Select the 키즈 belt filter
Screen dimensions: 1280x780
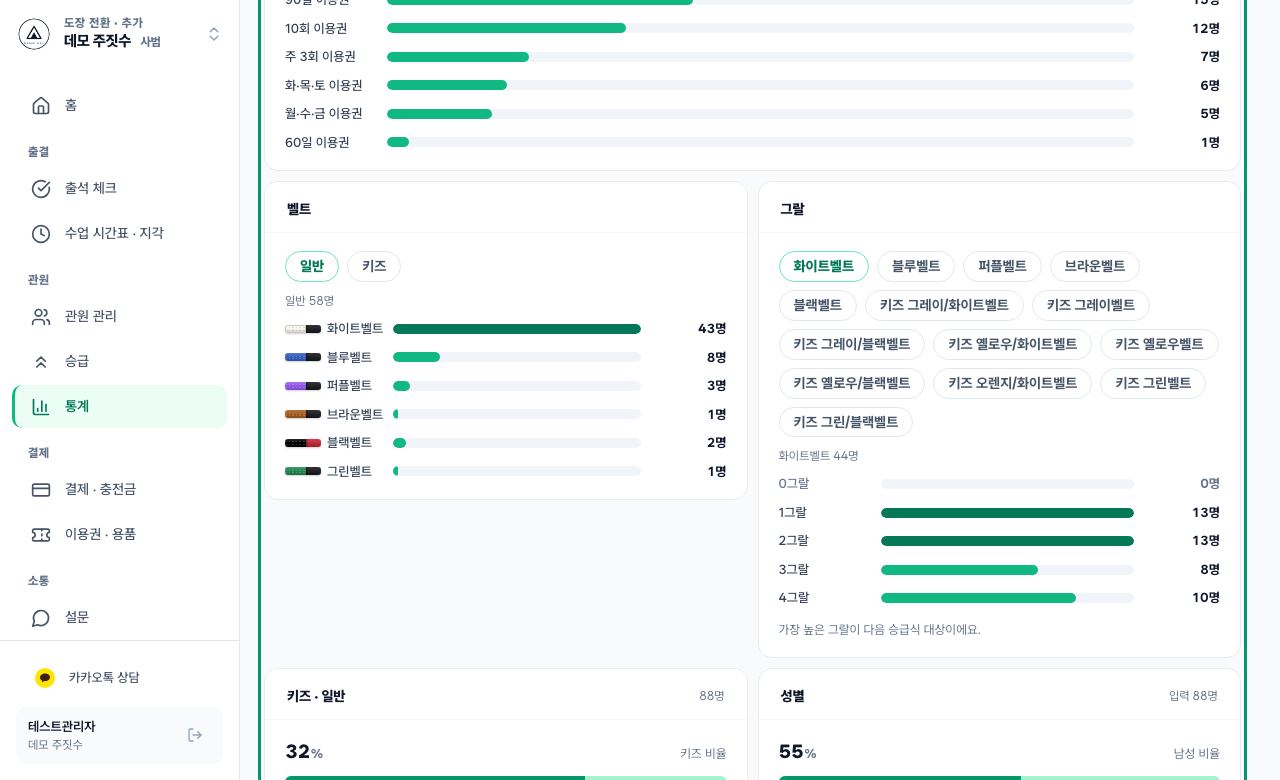pos(374,266)
